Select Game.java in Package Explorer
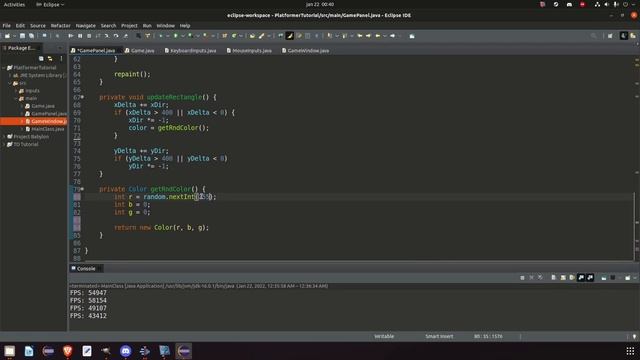640x360 pixels. click(43, 106)
